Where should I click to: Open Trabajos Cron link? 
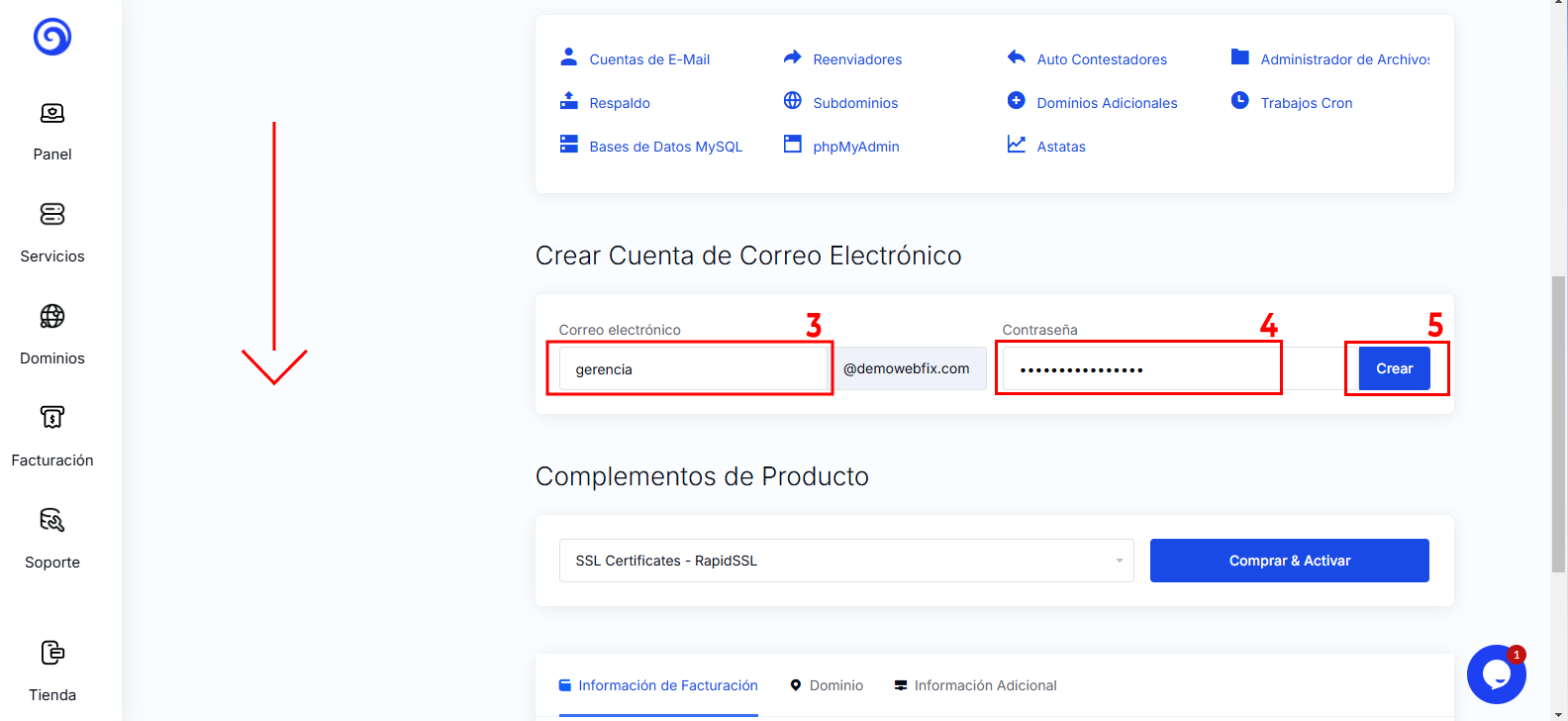[1306, 103]
